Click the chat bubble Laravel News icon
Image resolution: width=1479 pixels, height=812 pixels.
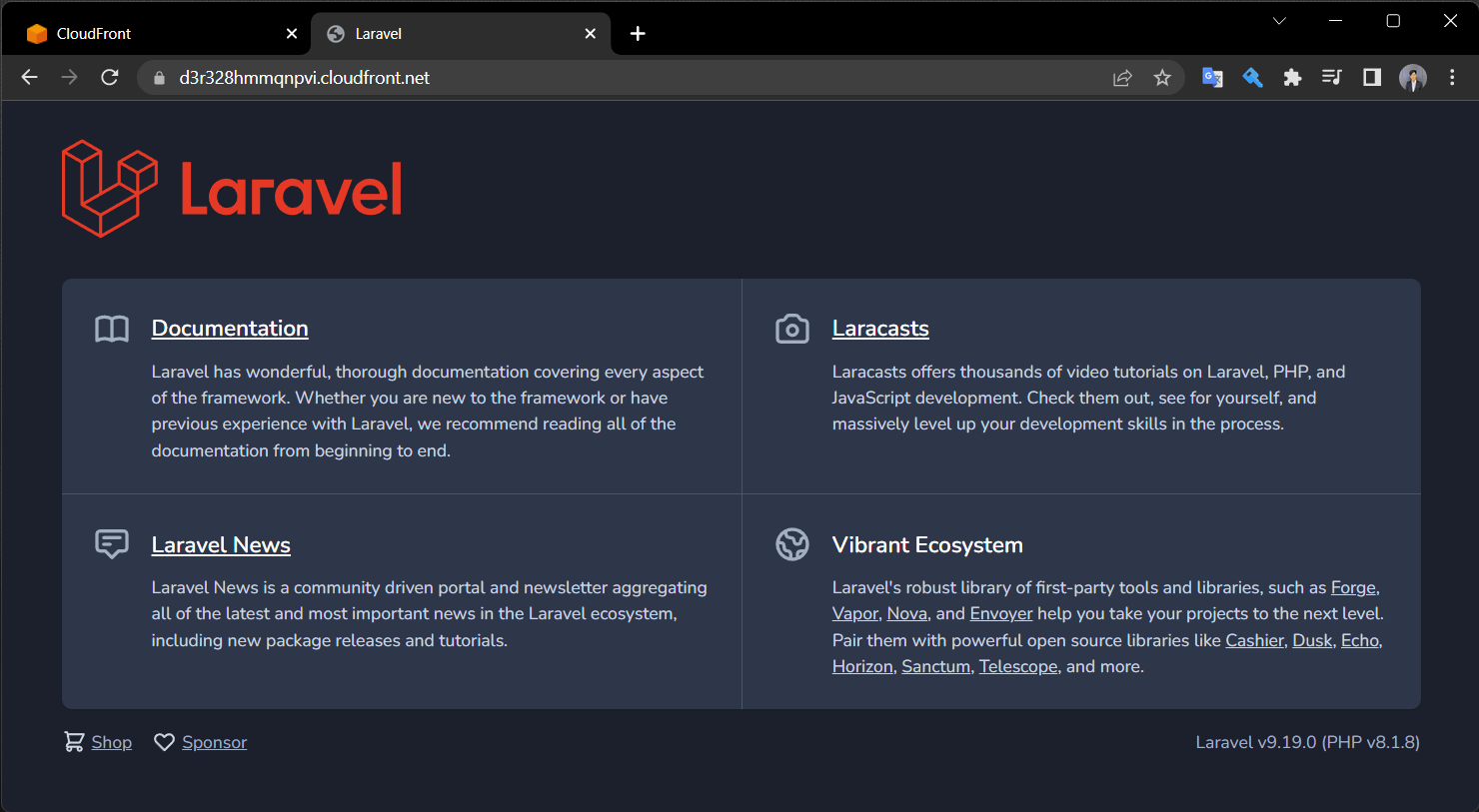[x=112, y=544]
